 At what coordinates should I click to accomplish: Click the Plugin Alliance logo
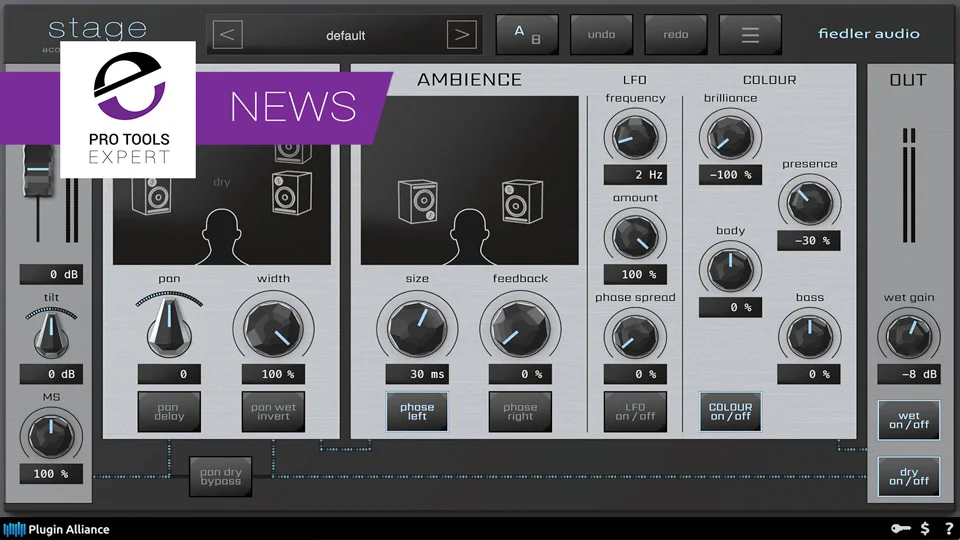[56, 529]
